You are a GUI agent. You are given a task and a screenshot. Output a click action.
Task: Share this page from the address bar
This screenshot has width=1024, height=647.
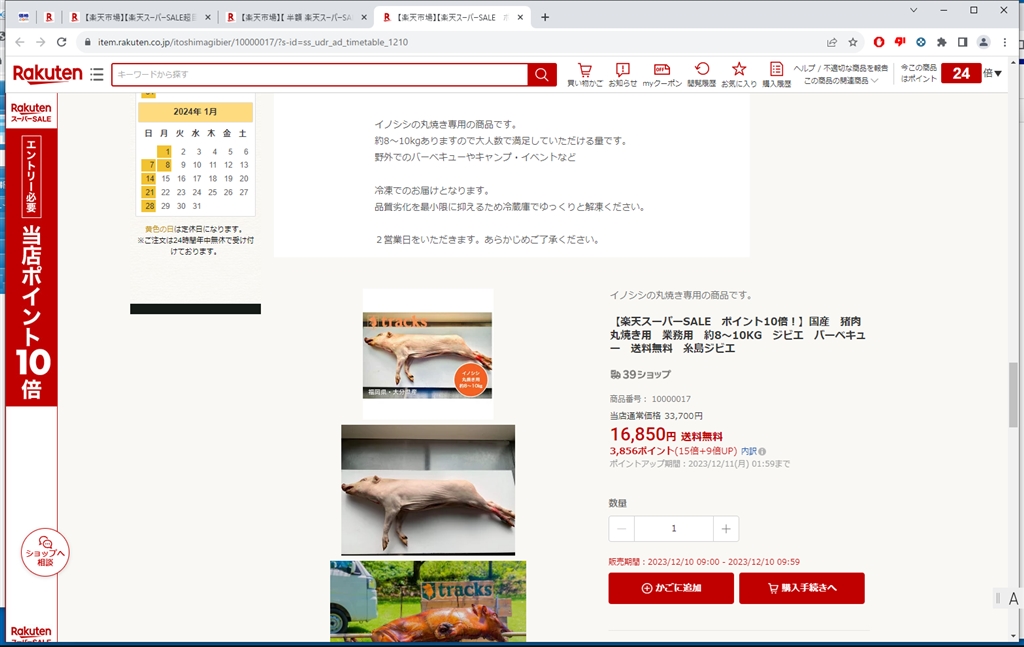[x=832, y=42]
